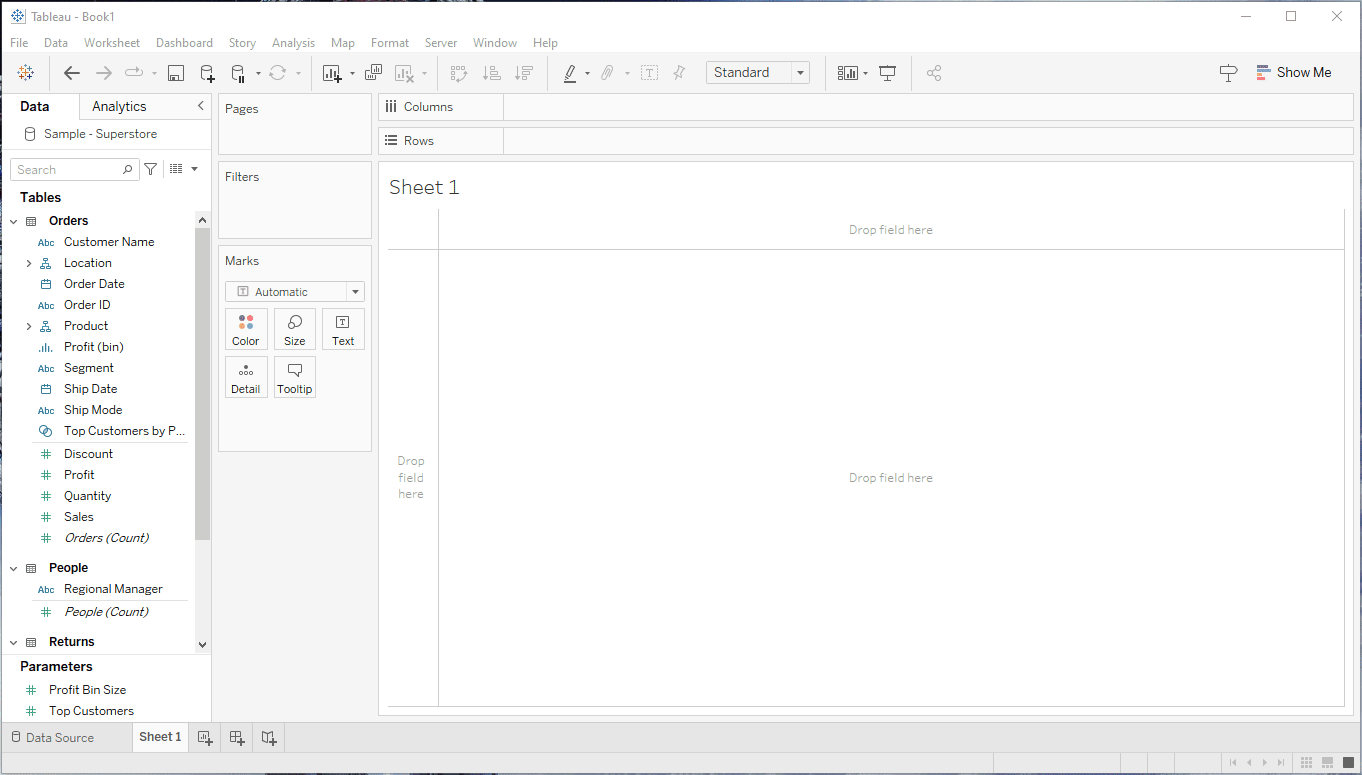Click in the field Search box
Image resolution: width=1362 pixels, height=775 pixels.
(x=68, y=170)
